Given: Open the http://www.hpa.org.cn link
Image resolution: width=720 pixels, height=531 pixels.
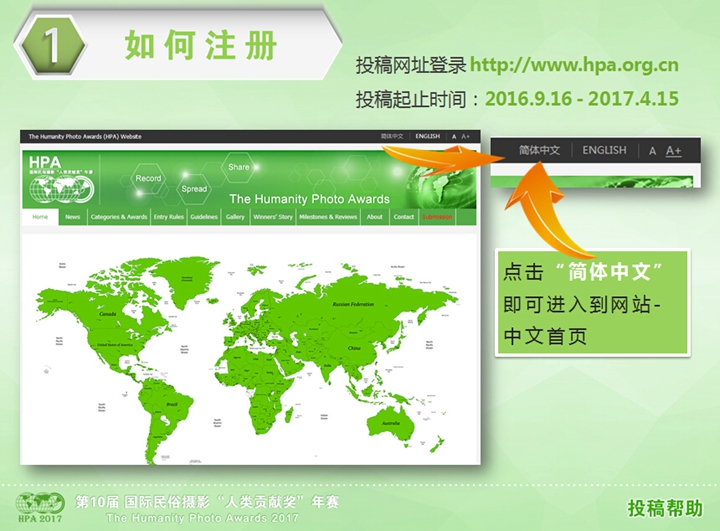Looking at the screenshot, I should pyautogui.click(x=574, y=65).
